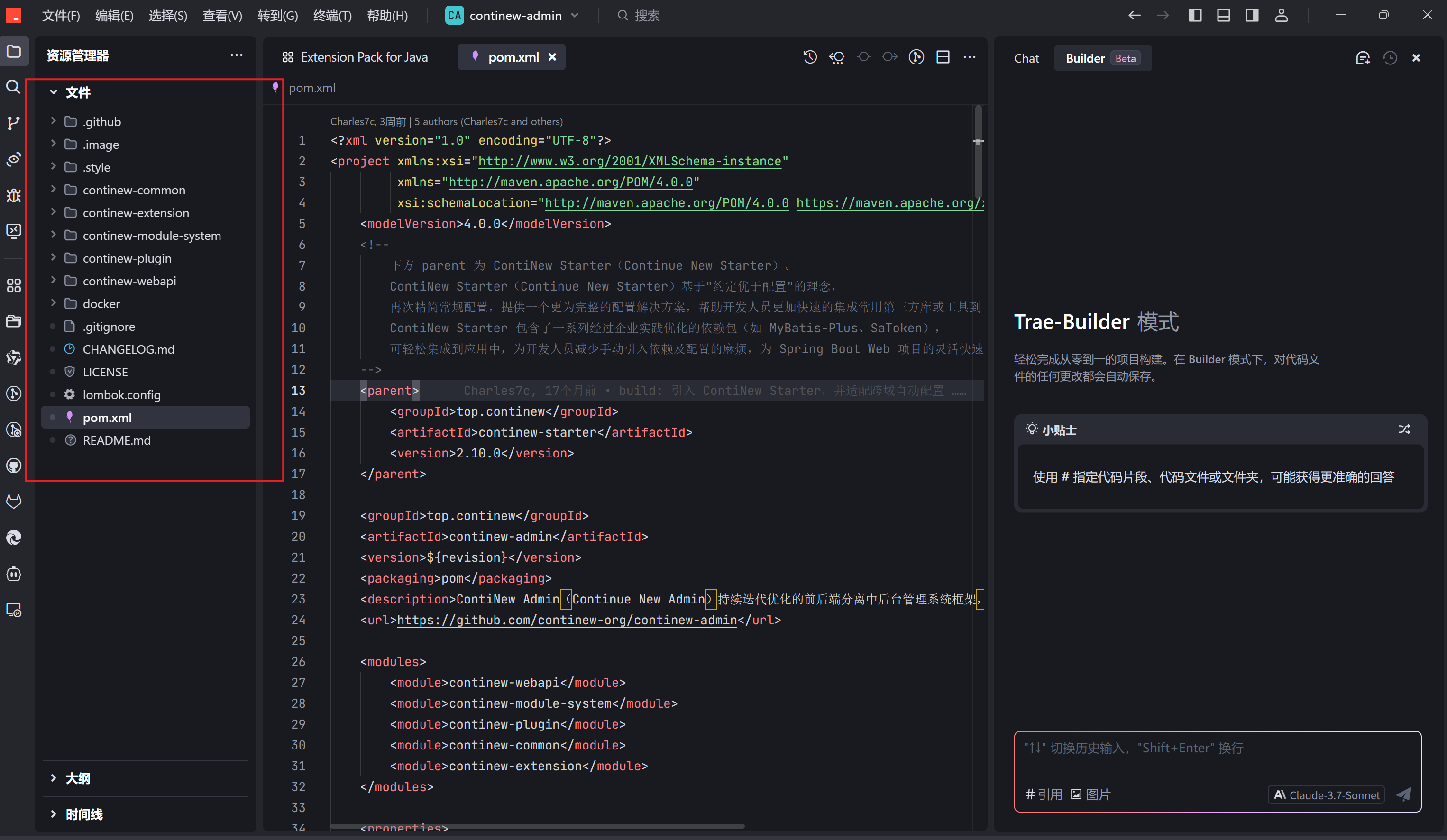
Task: Open the 终端(T) menu
Action: (x=332, y=16)
